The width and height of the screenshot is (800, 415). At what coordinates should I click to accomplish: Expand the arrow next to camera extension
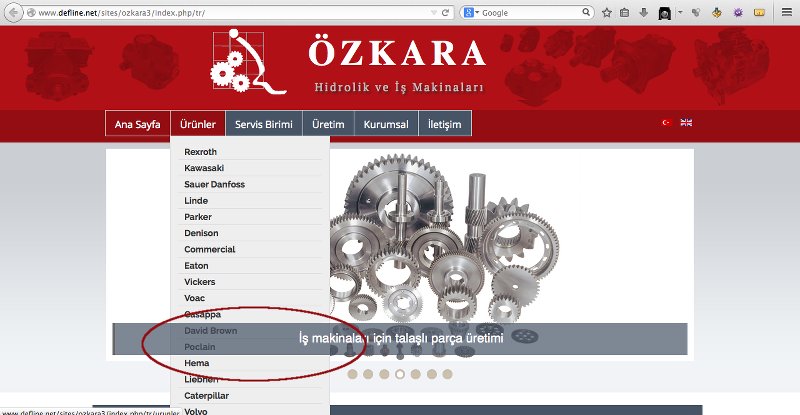(680, 13)
